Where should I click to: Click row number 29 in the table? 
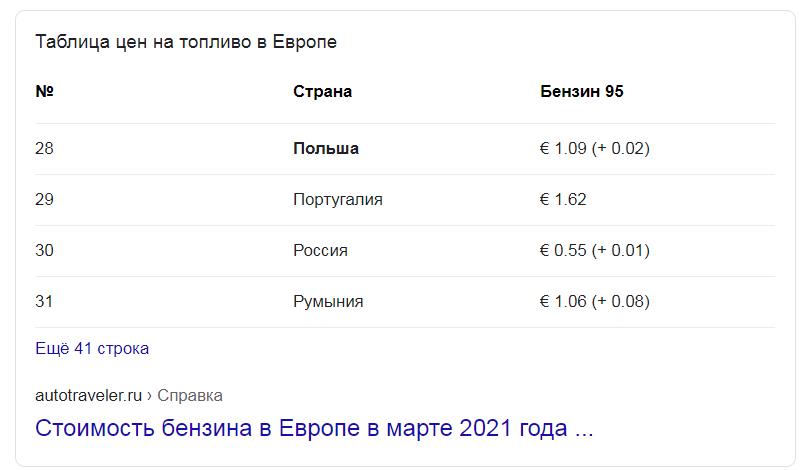pyautogui.click(x=44, y=199)
